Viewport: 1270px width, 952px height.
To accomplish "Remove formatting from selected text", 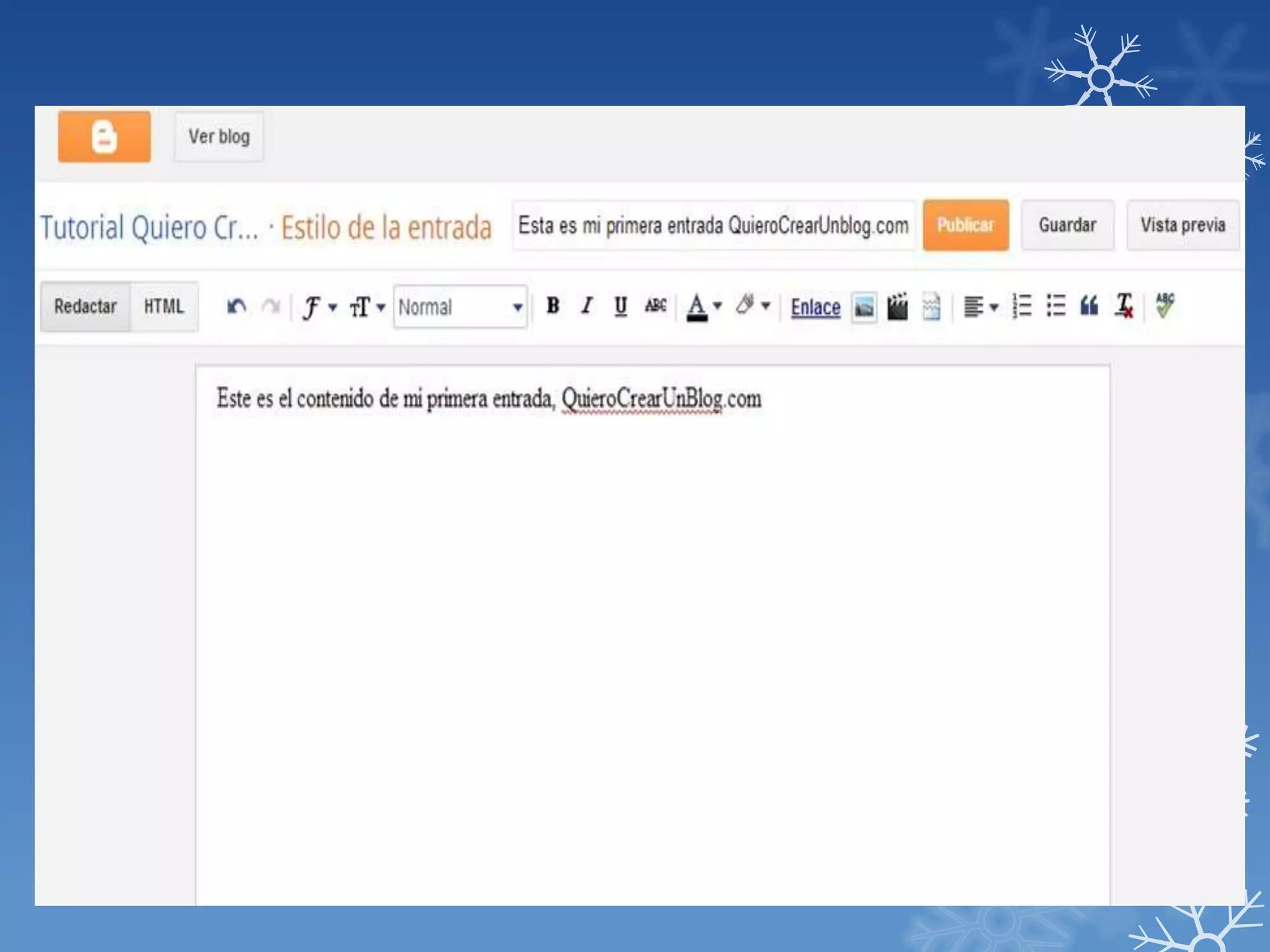I will [1124, 306].
